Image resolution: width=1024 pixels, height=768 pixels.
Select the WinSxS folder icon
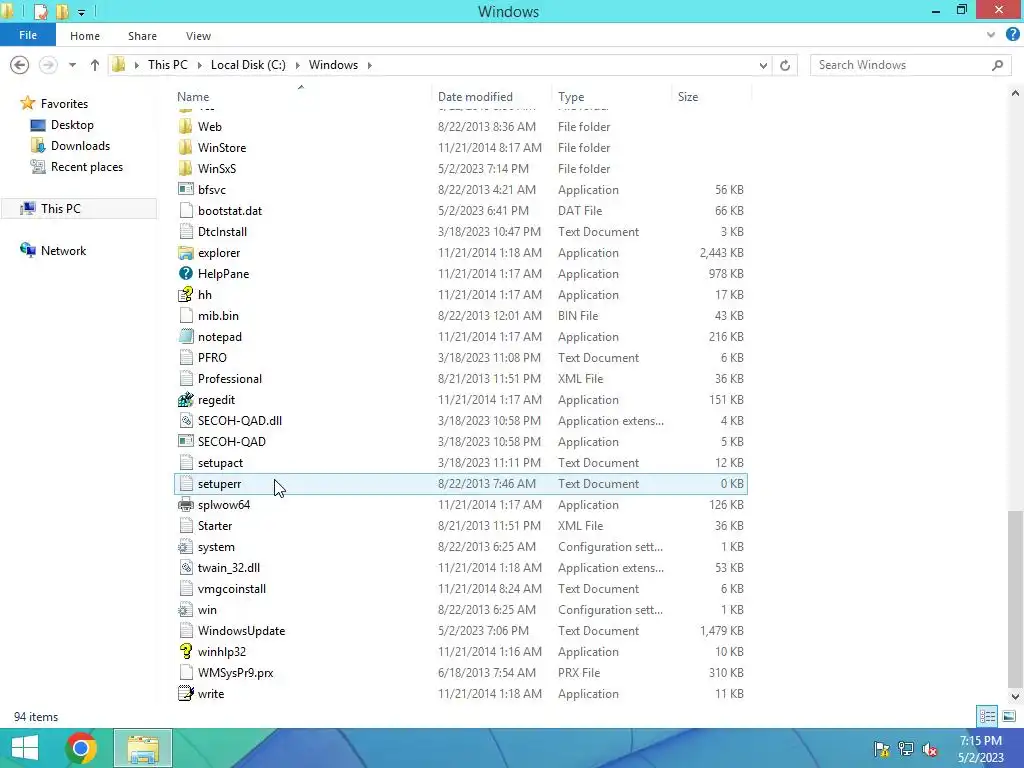coord(185,168)
